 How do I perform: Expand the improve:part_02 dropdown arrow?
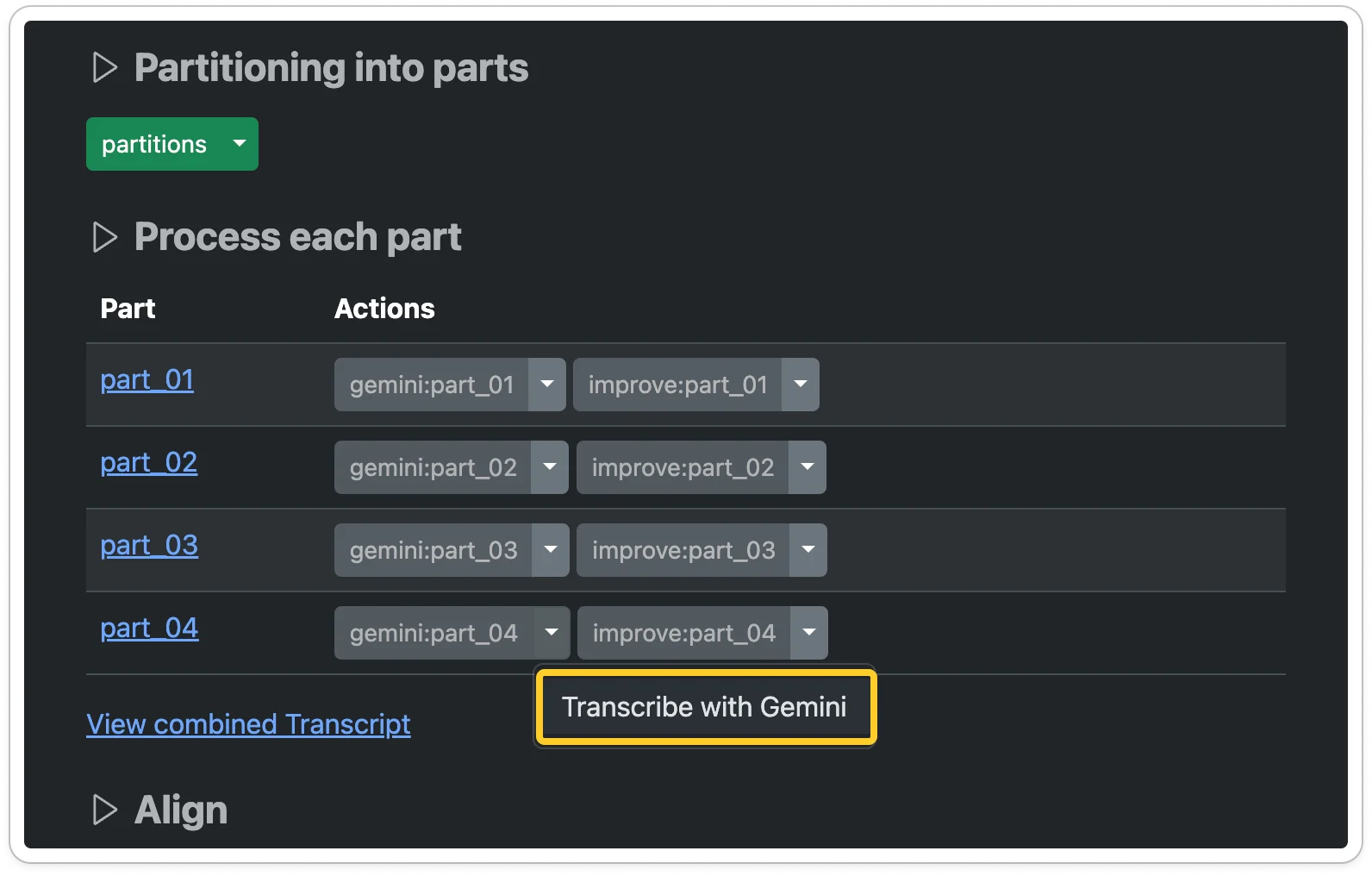(808, 467)
